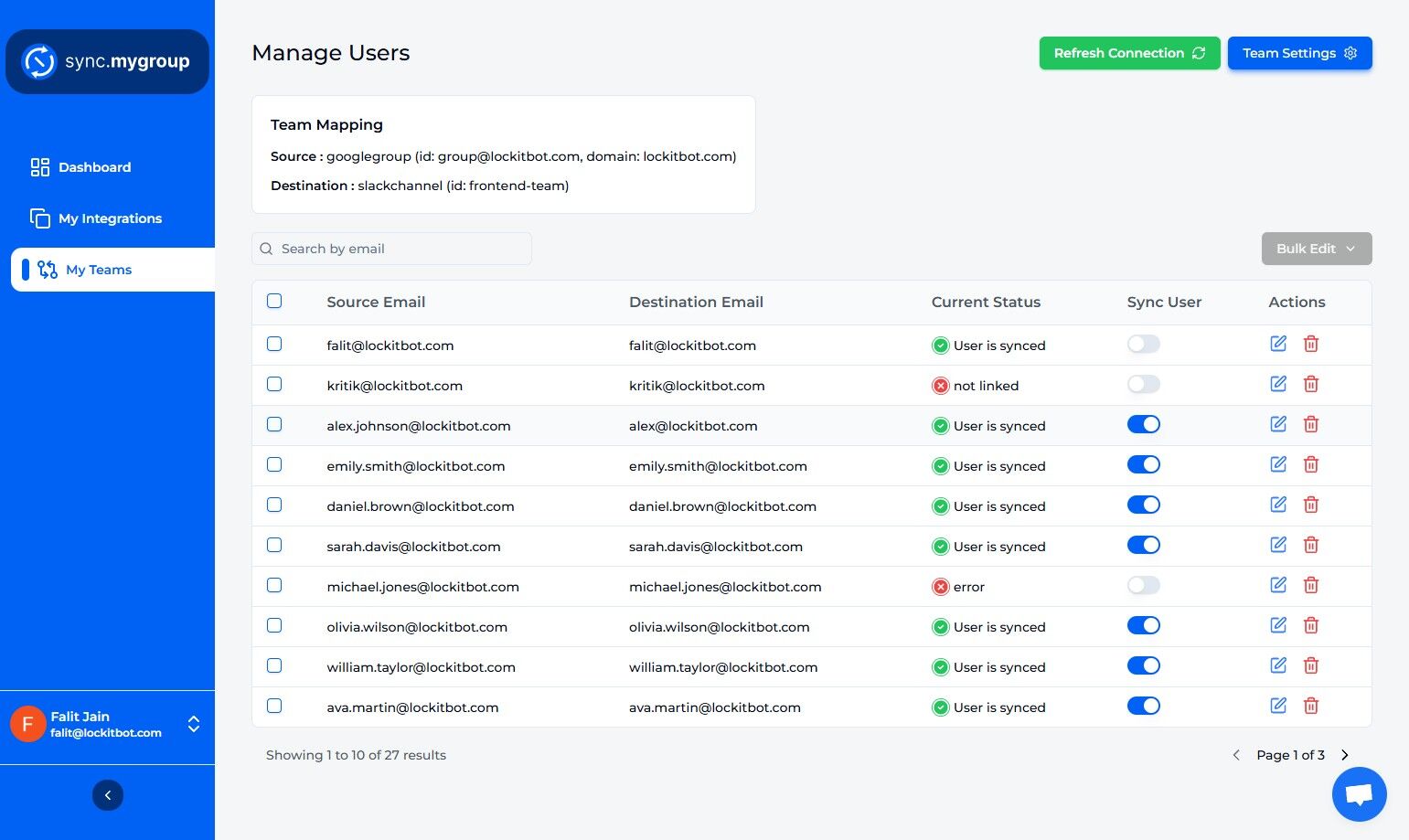Open Team Settings
Screen dimensions: 1409x840
pyautogui.click(x=1299, y=53)
